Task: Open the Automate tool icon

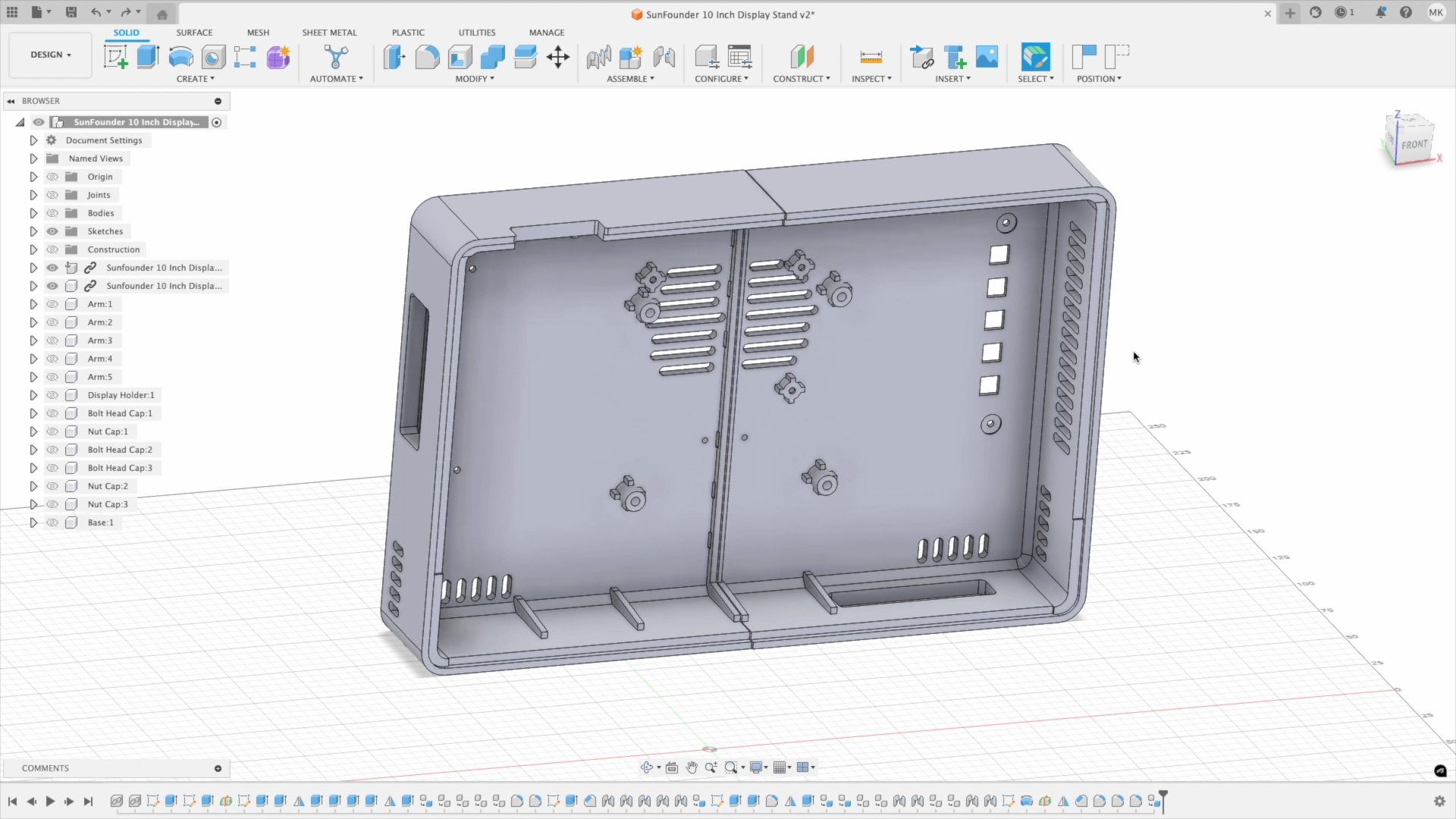Action: (335, 57)
